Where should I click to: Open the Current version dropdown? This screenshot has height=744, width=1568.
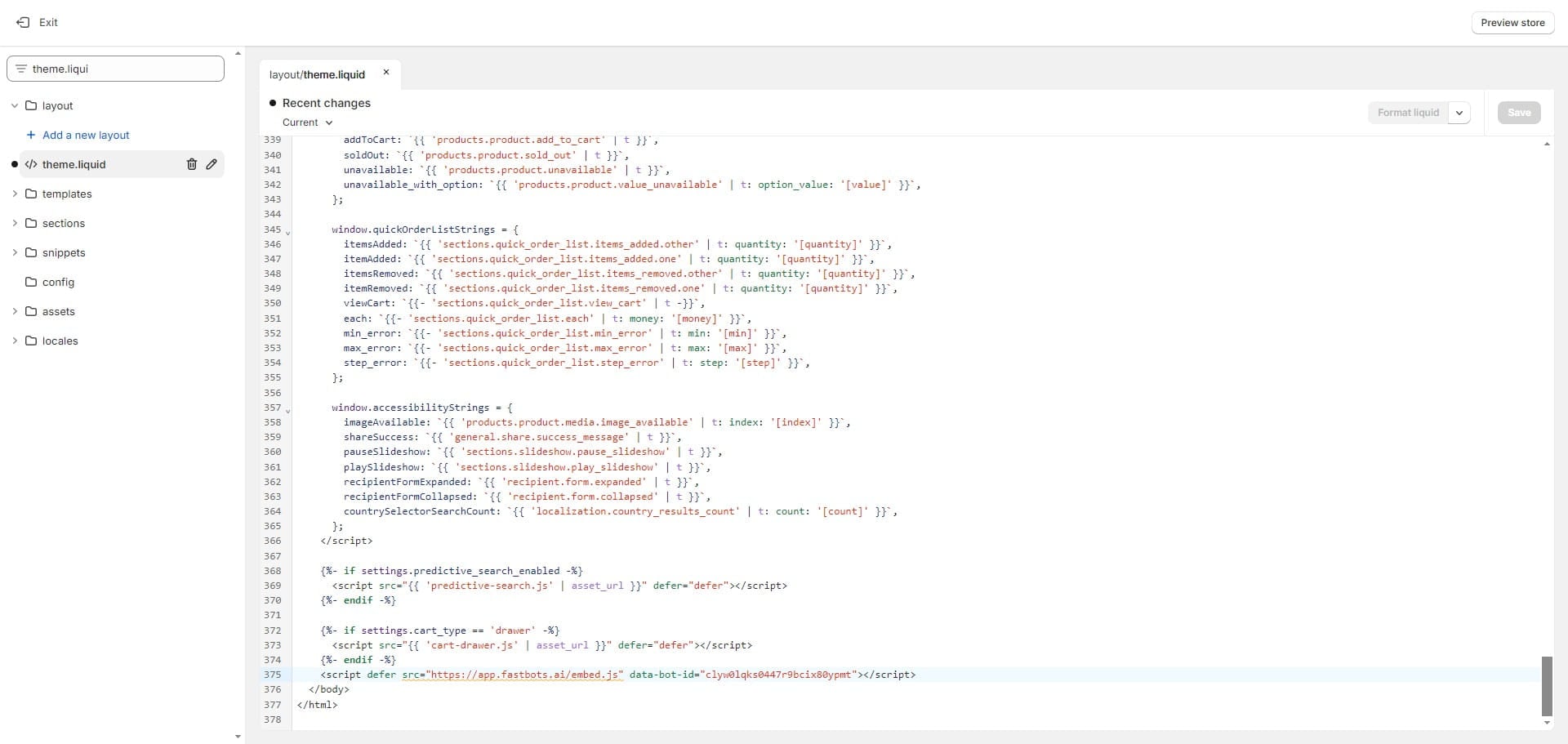(x=308, y=123)
